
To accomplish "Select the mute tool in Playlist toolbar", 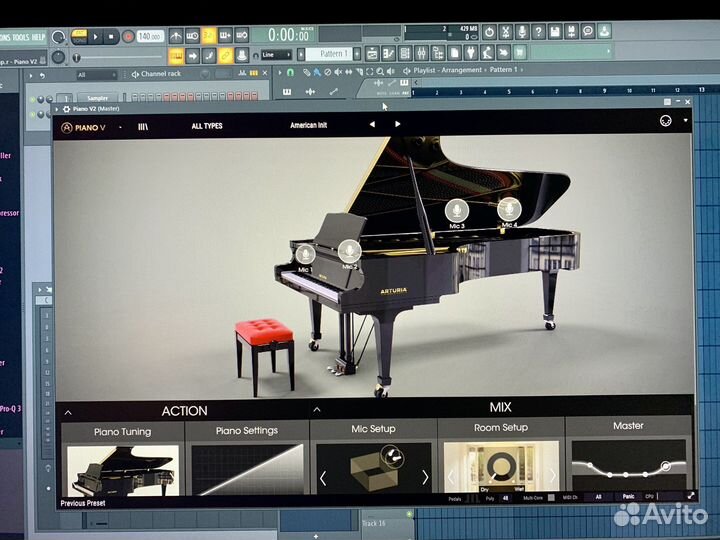I will click(338, 72).
